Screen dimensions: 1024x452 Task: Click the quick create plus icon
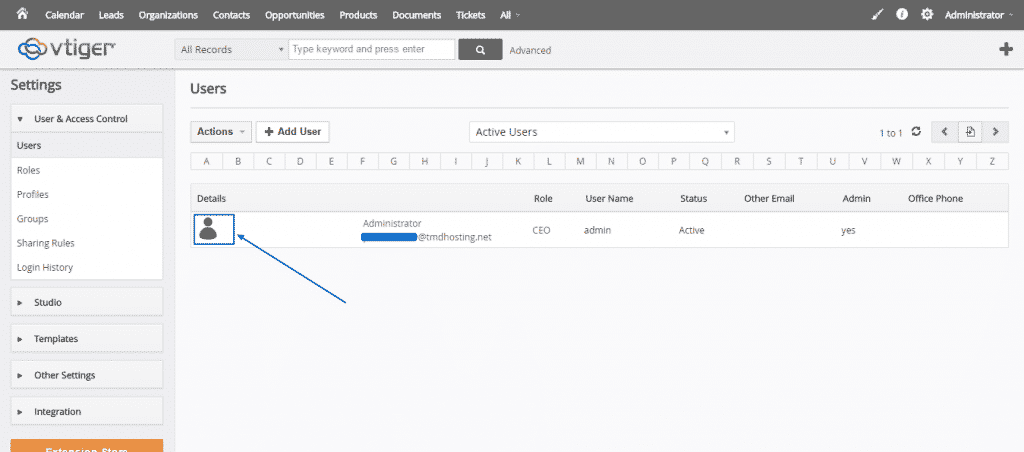1006,49
